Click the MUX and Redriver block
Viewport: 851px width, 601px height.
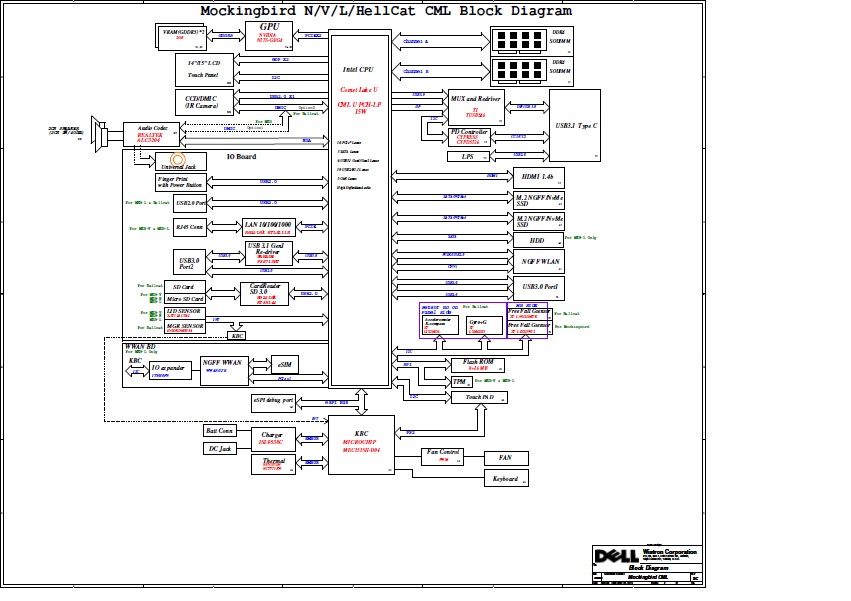[x=476, y=105]
